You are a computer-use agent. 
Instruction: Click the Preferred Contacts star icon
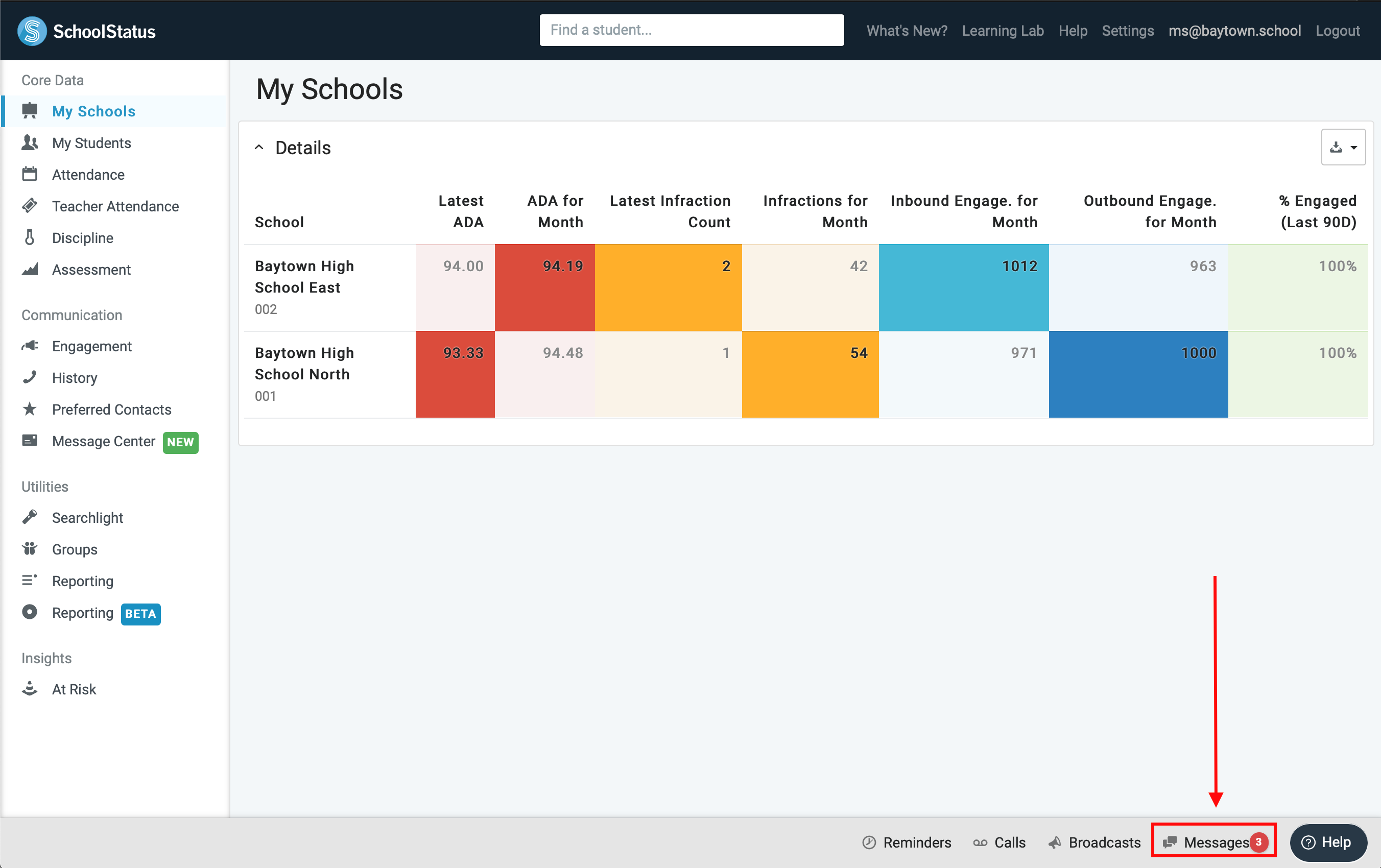point(30,409)
